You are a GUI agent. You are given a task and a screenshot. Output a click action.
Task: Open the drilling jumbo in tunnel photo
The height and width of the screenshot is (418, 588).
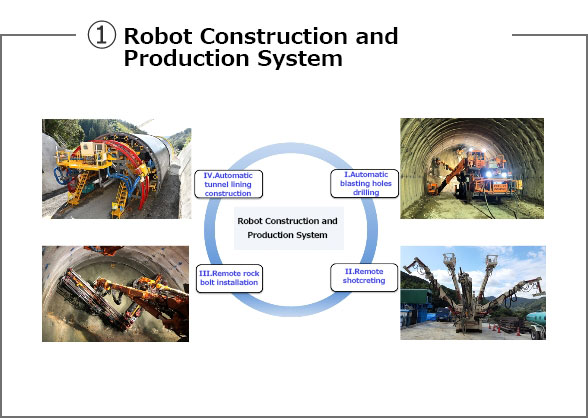(x=472, y=168)
